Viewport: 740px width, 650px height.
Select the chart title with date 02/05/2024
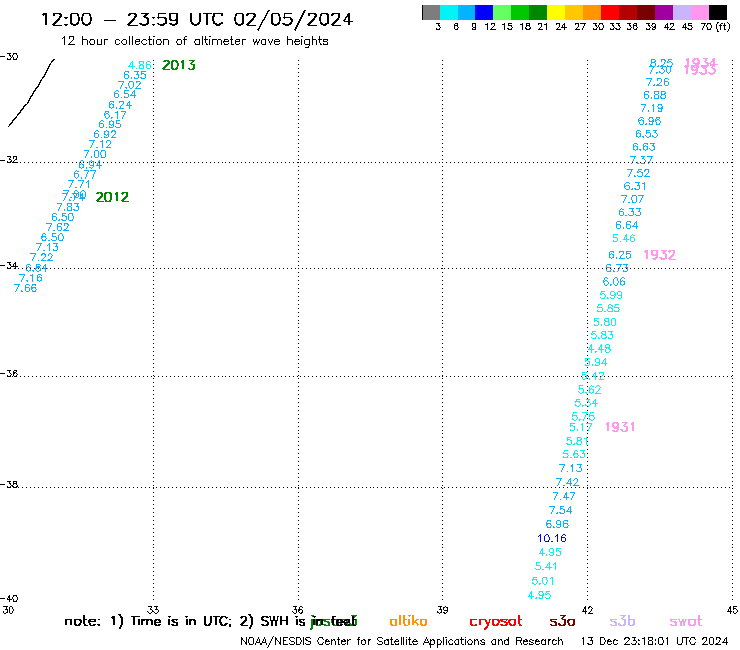pyautogui.click(x=197, y=19)
